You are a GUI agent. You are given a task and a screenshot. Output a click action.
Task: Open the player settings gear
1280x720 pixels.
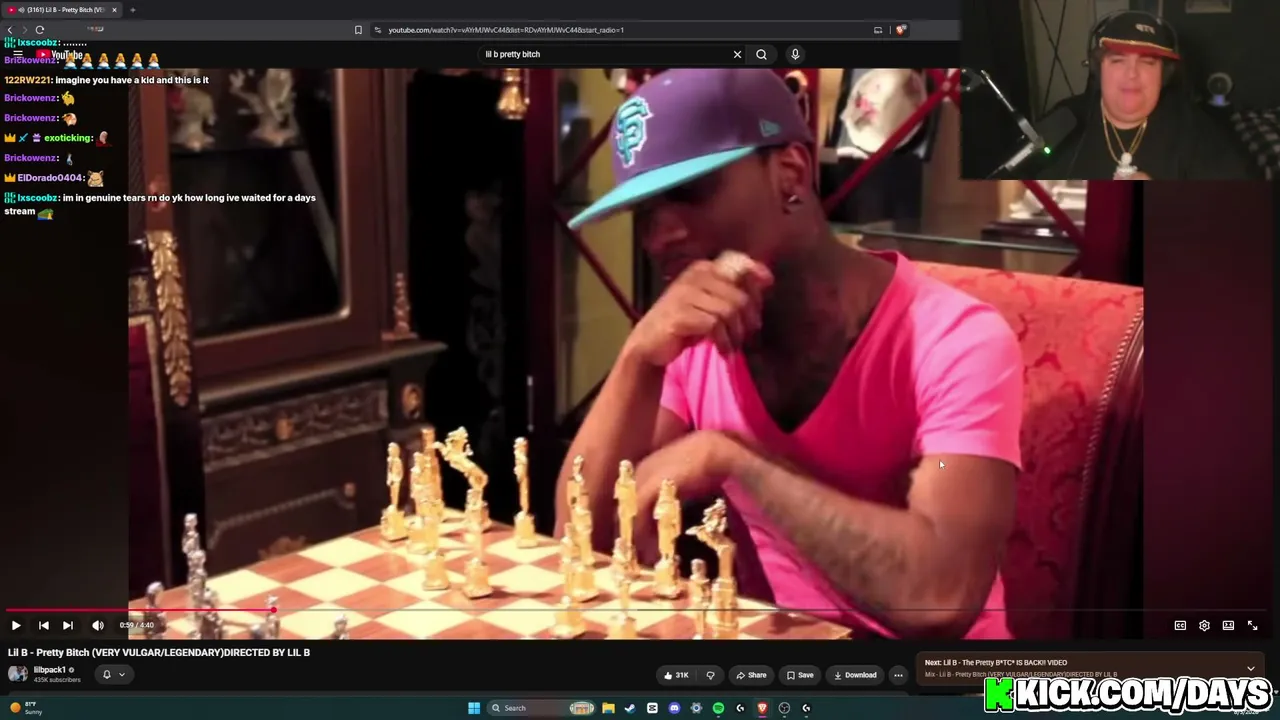point(1204,625)
